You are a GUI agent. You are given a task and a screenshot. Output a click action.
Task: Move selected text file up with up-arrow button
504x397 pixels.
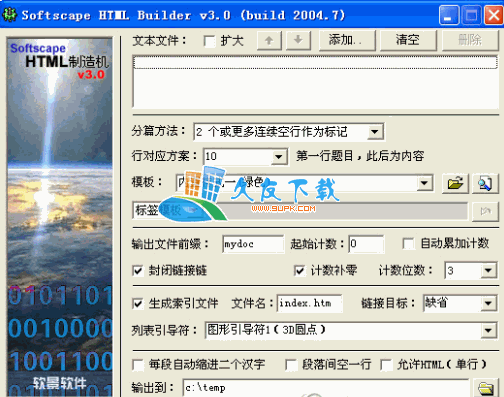(x=269, y=41)
